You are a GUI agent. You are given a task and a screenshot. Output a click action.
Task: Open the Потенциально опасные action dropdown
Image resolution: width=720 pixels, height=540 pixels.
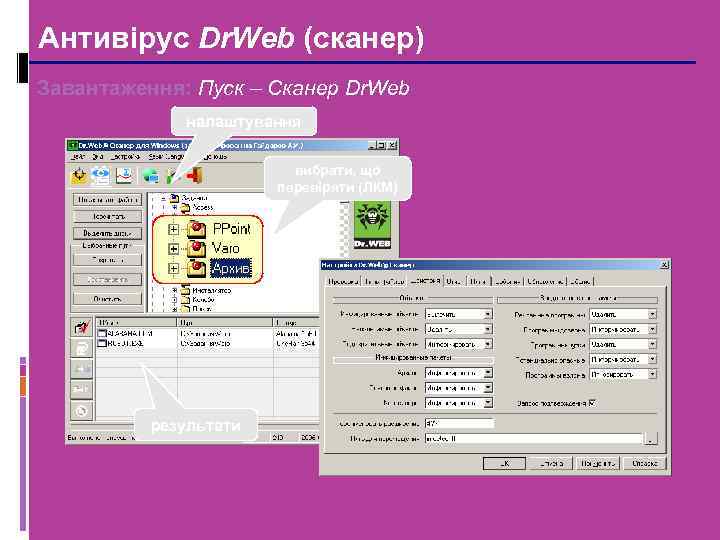[623, 359]
